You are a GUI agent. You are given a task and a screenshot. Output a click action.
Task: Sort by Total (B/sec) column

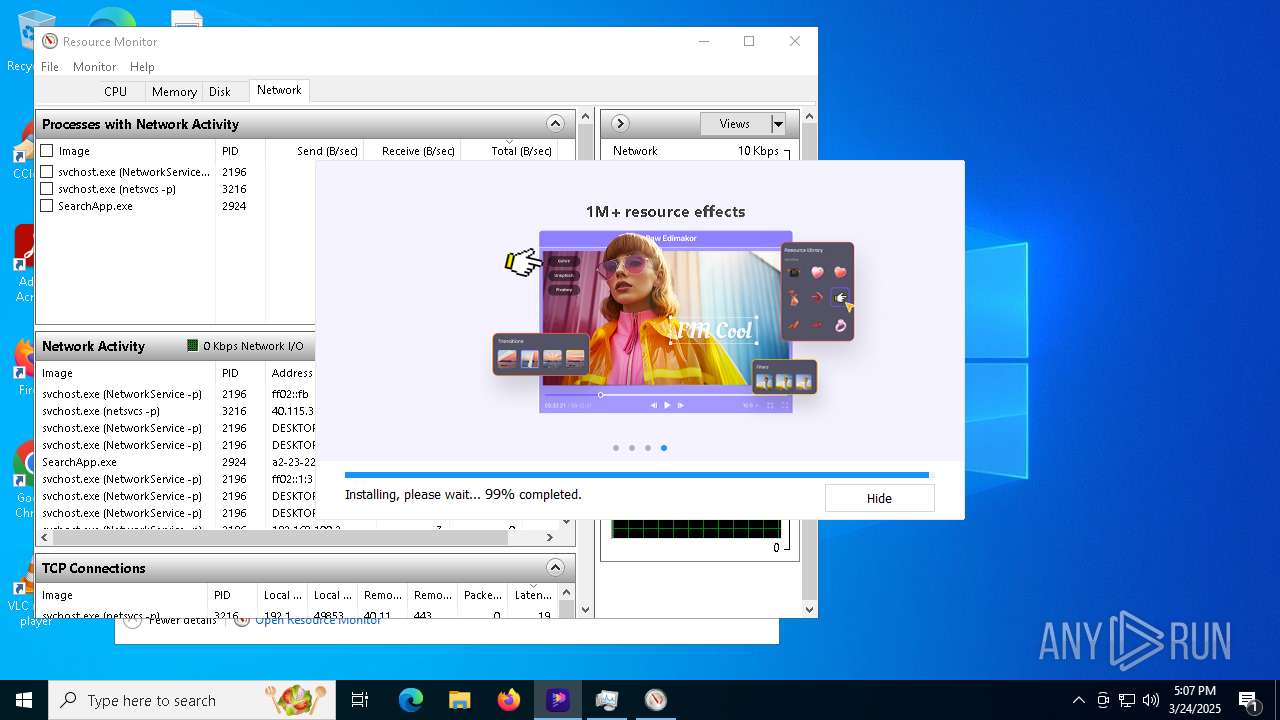click(x=508, y=151)
